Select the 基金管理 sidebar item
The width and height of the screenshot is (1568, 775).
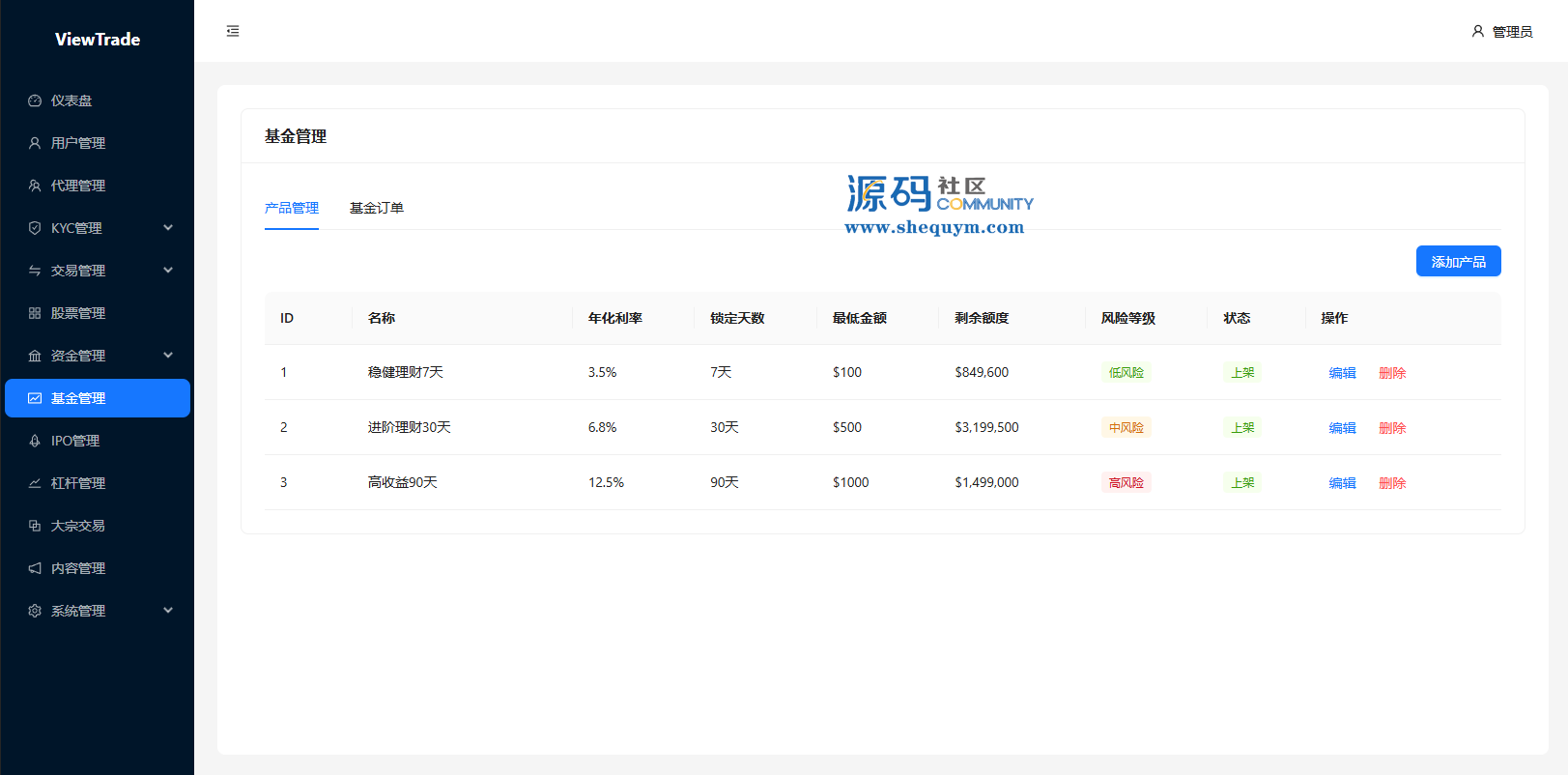pos(98,398)
